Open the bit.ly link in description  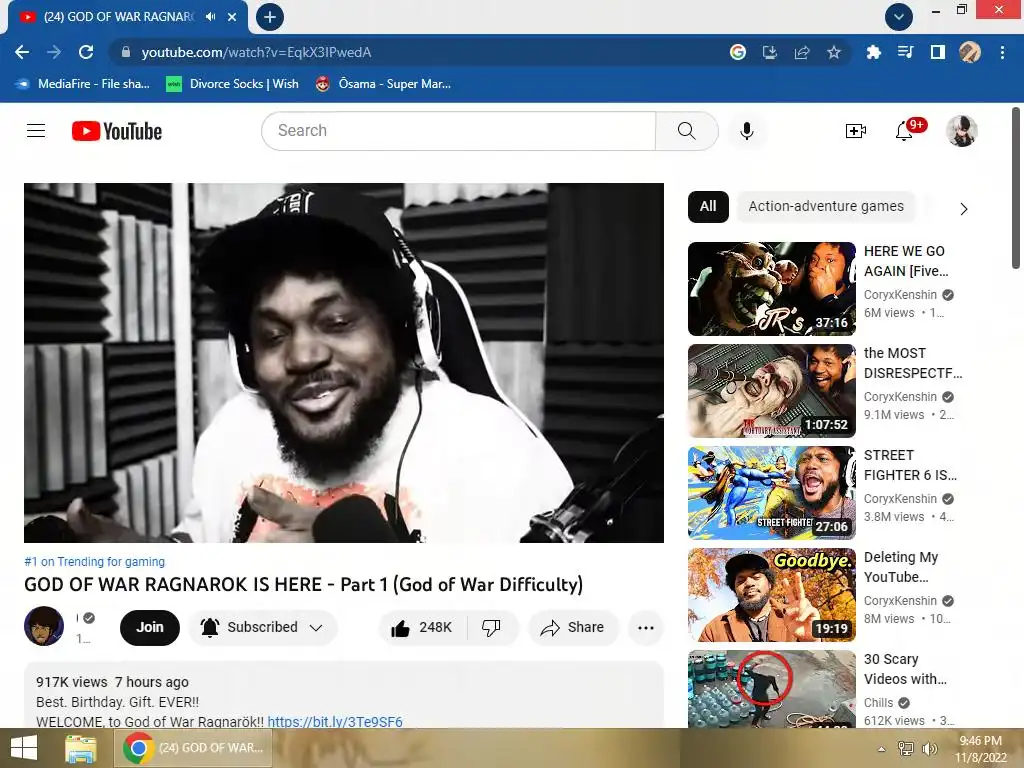335,722
